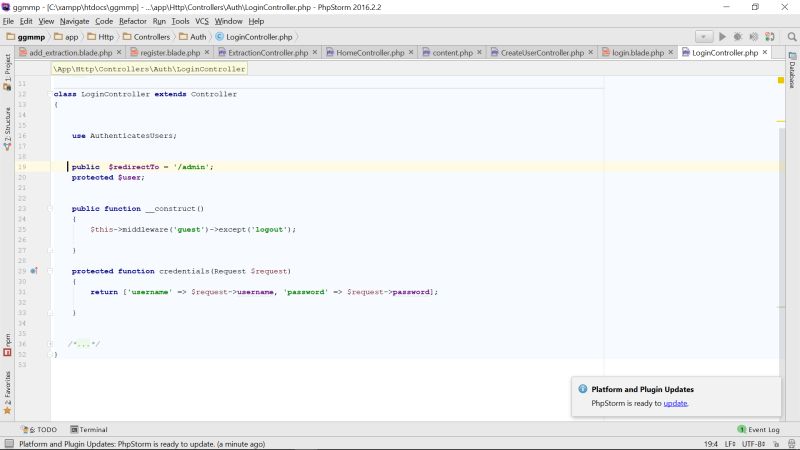The height and width of the screenshot is (450, 800).
Task: Open run configuration dropdown
Action: 704,37
